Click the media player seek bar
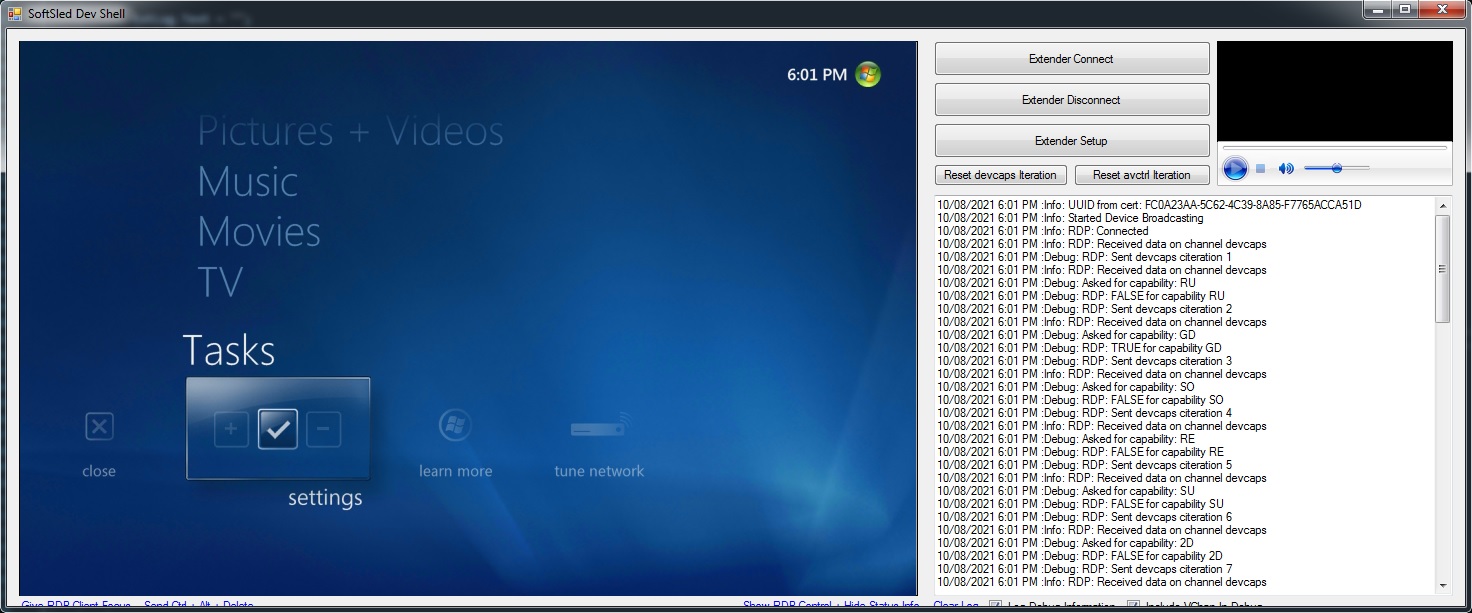 (1335, 148)
